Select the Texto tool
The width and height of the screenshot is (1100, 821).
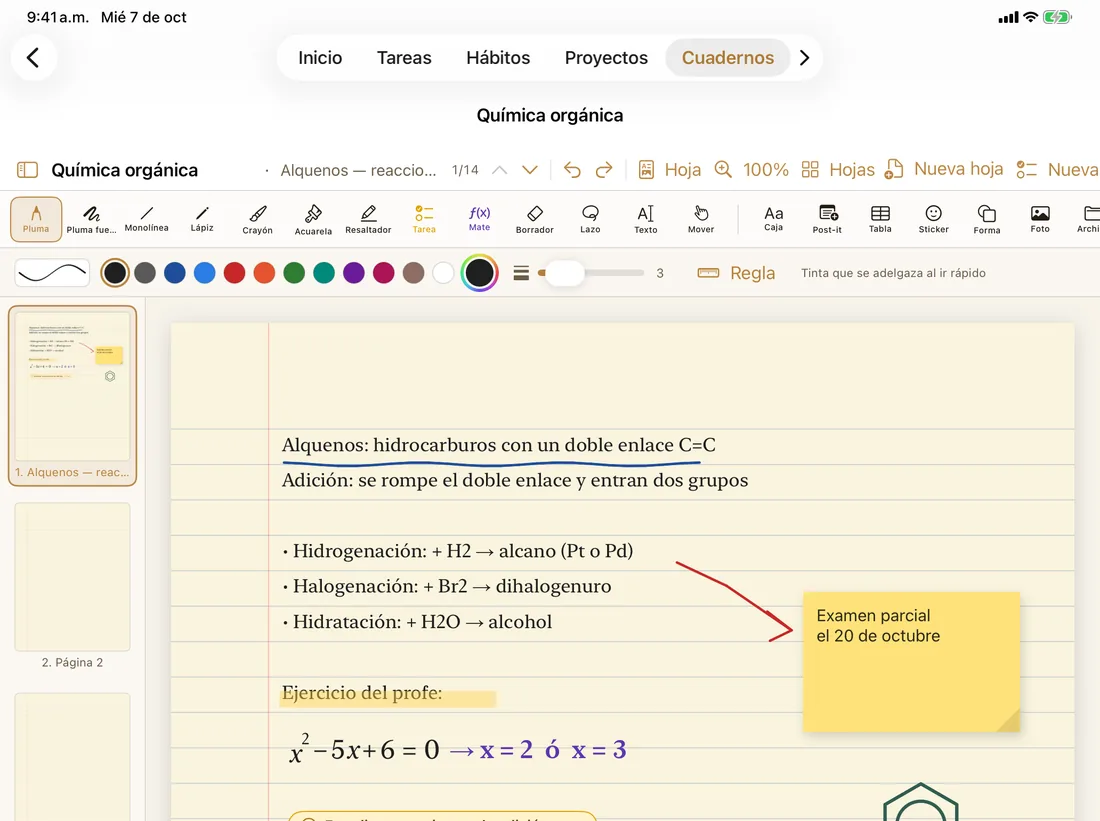(645, 219)
